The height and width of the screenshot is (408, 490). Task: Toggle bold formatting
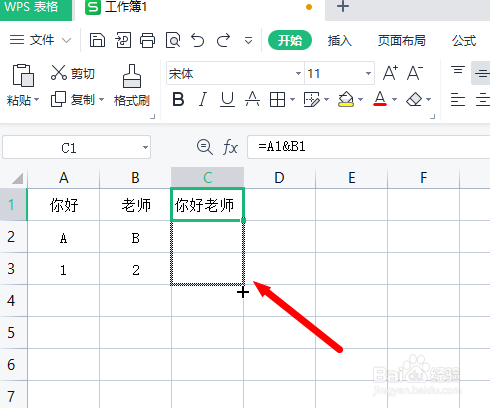178,99
